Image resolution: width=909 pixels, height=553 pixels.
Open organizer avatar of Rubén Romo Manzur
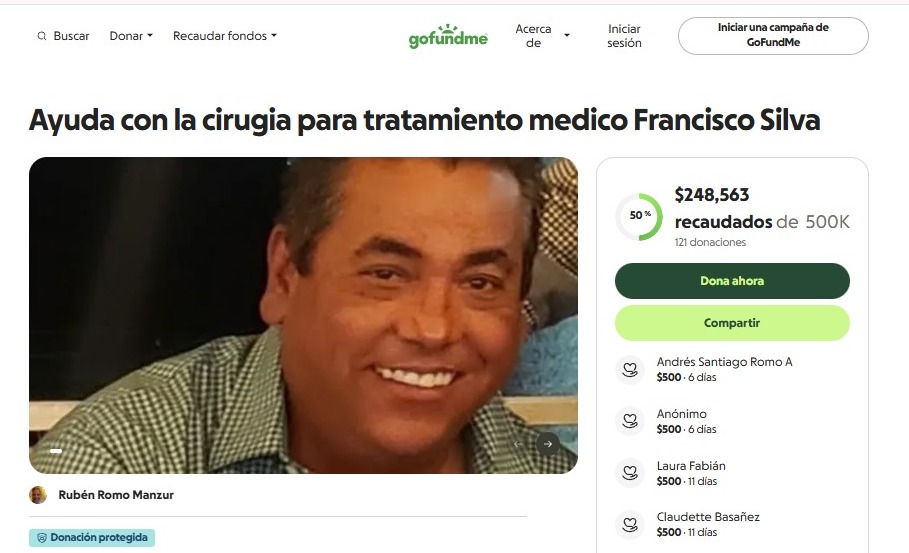[38, 495]
